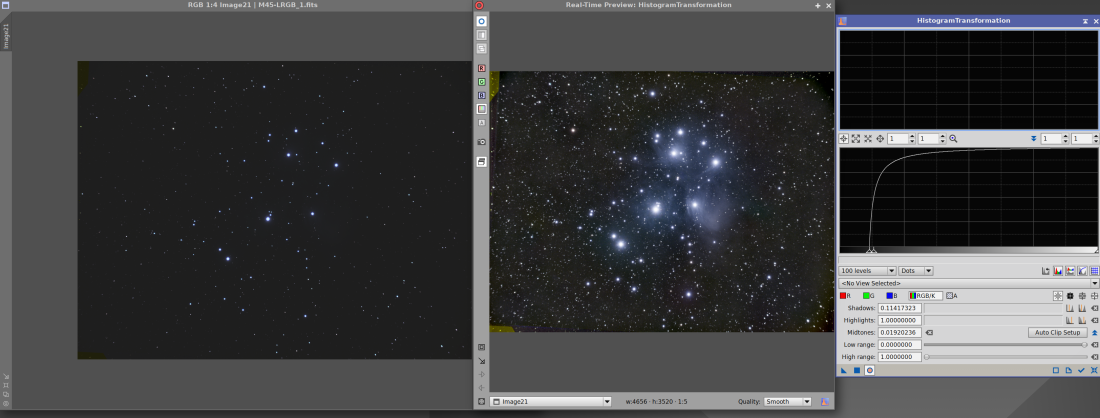The width and height of the screenshot is (1100, 418).
Task: Select RGB composite display in preview sidebar
Action: coord(482,109)
